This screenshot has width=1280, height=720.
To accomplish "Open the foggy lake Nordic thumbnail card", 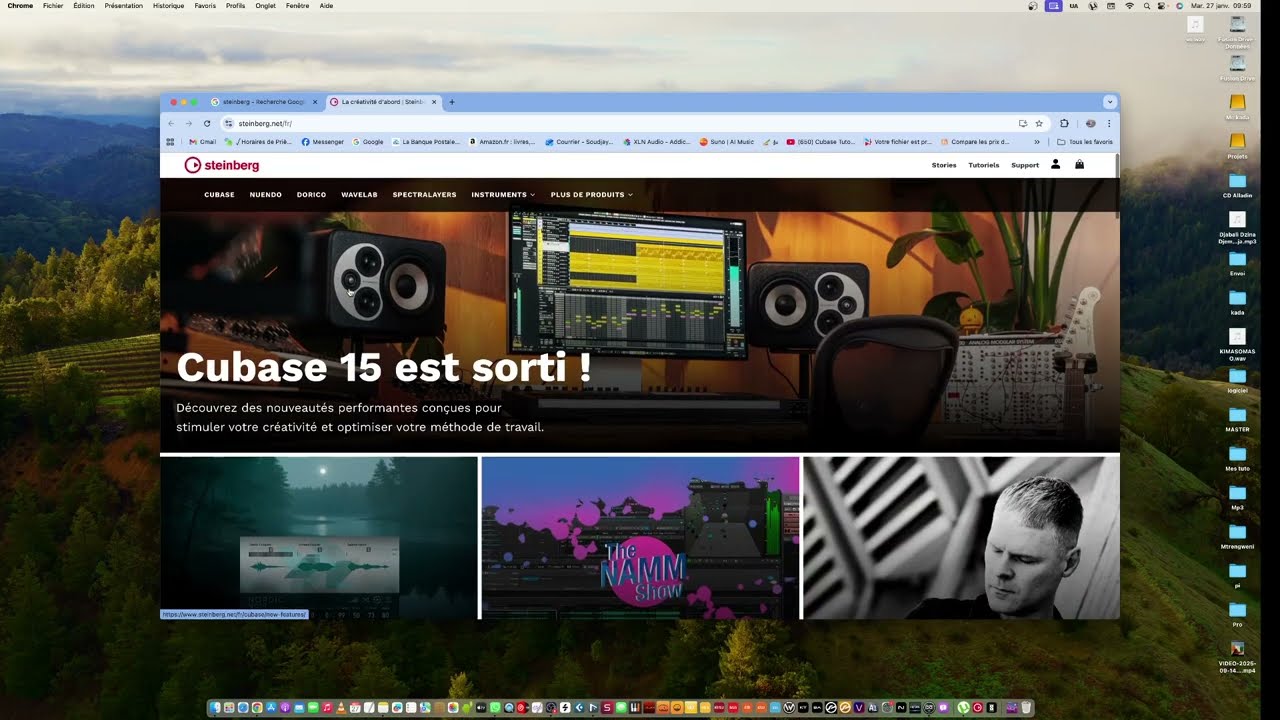I will coord(319,538).
